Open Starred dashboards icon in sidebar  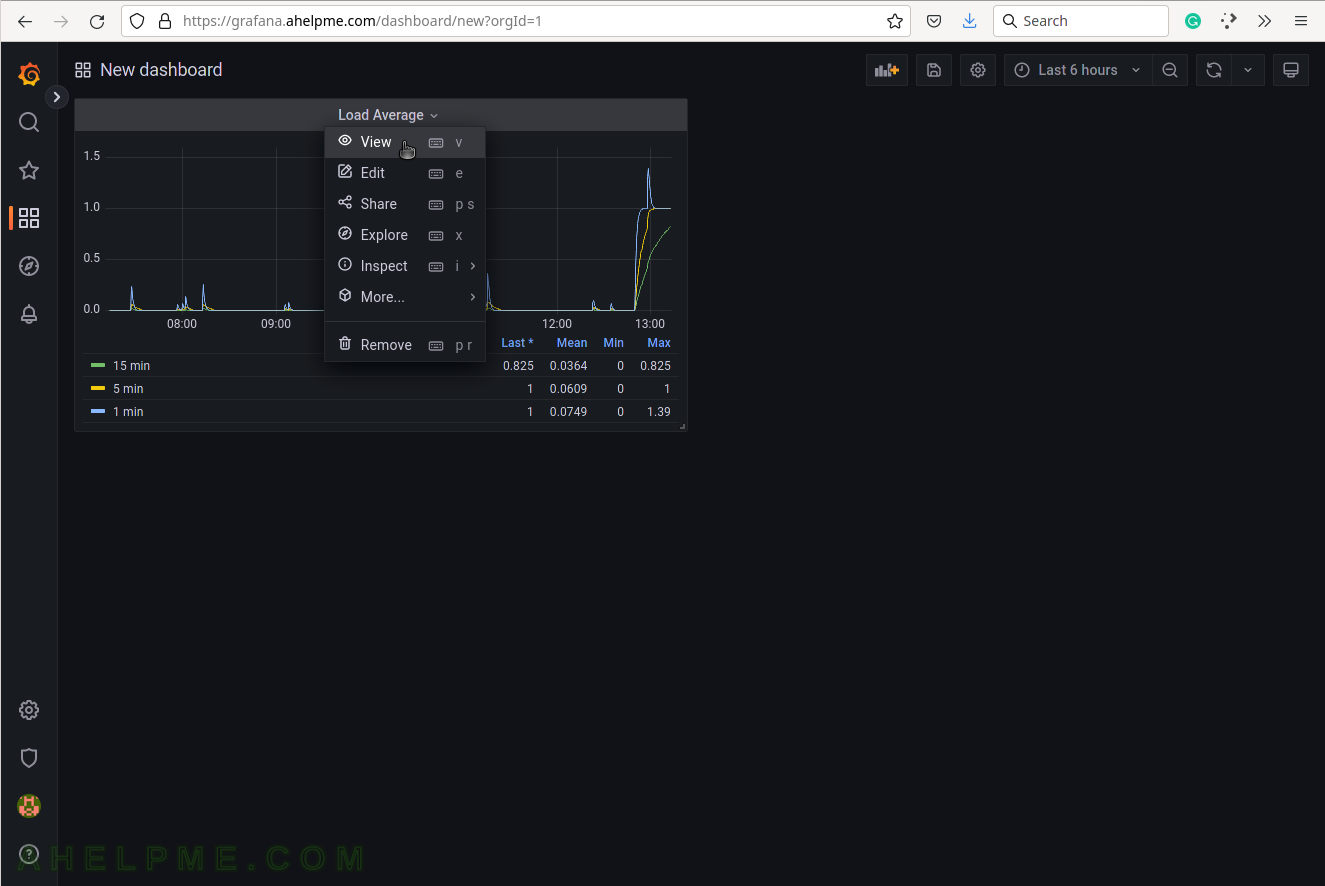(x=29, y=170)
